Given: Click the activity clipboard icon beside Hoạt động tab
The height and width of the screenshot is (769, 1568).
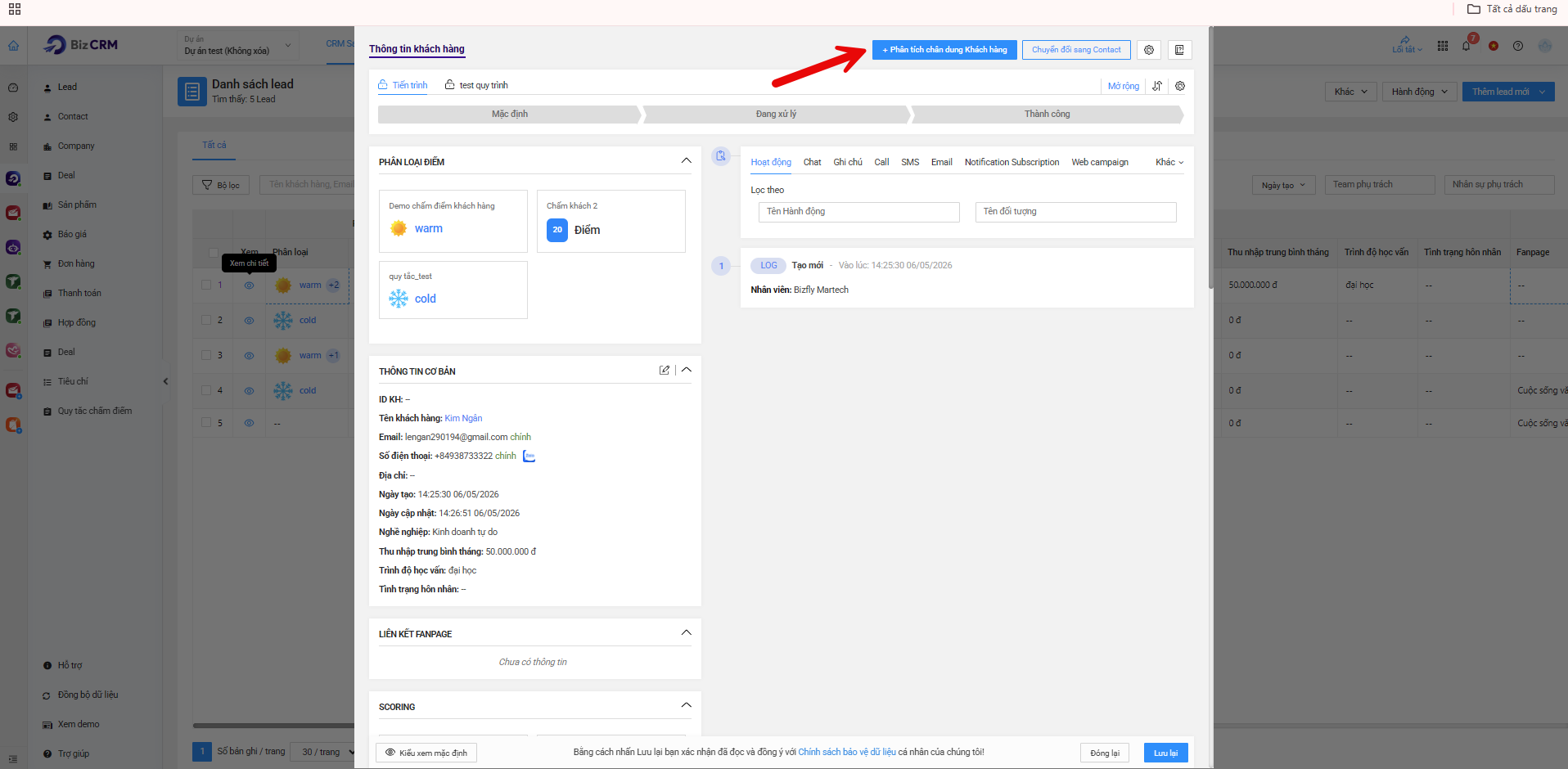Looking at the screenshot, I should (x=721, y=155).
